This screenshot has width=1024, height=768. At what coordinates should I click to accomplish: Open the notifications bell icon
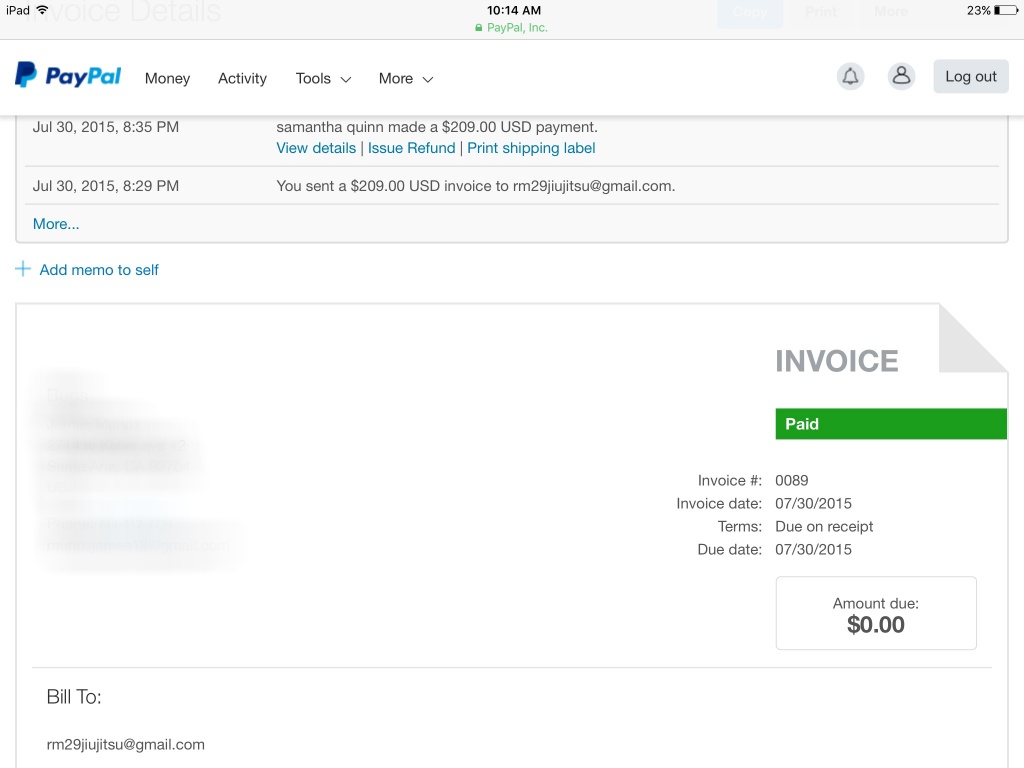(850, 76)
